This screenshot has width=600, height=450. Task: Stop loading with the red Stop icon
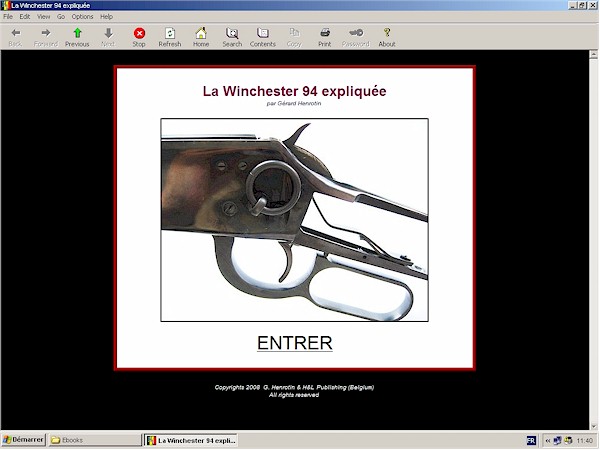pyautogui.click(x=139, y=33)
